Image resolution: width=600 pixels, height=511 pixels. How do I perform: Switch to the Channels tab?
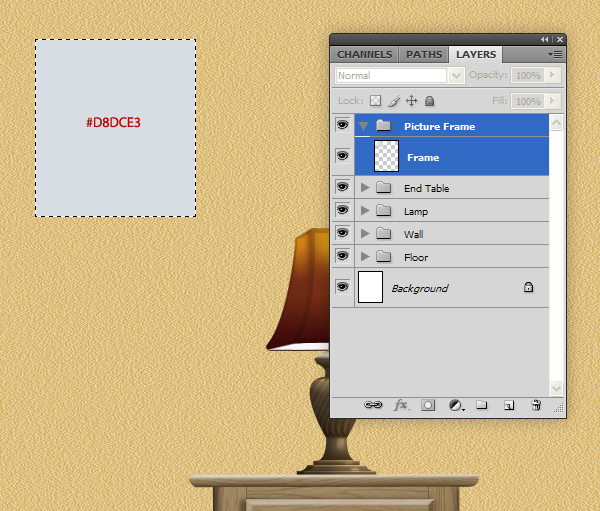365,54
